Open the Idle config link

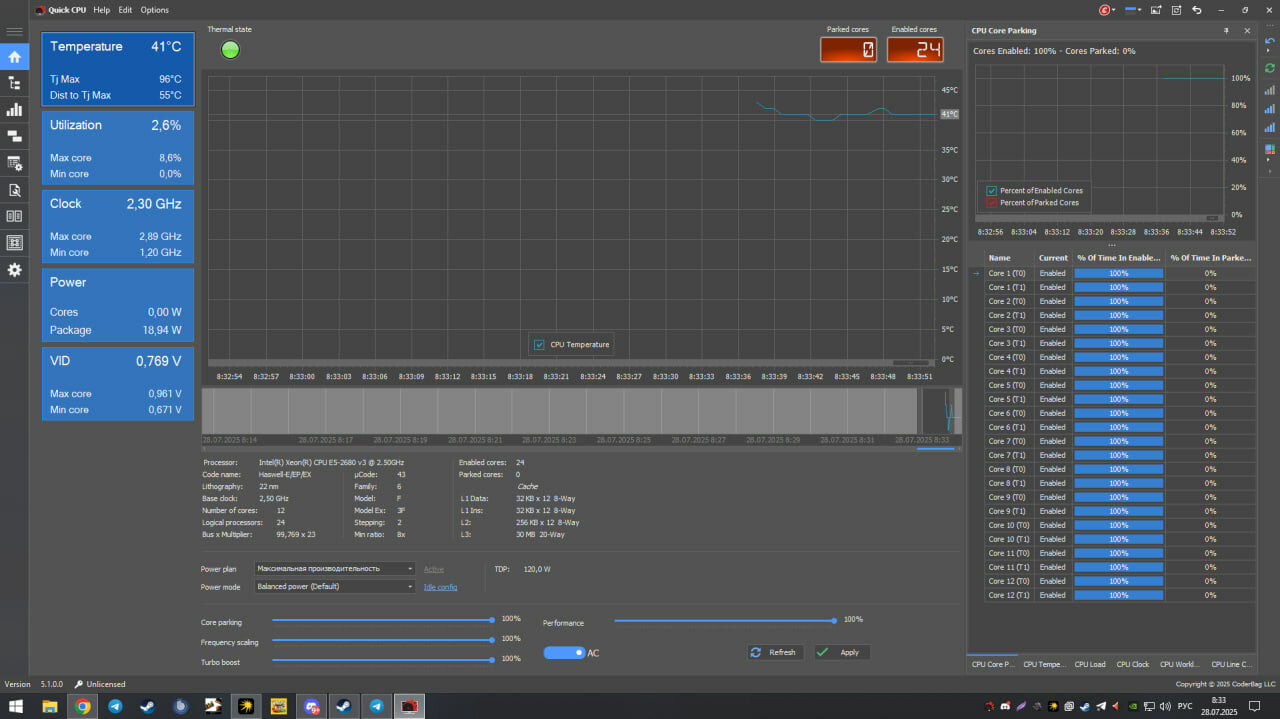tap(440, 587)
